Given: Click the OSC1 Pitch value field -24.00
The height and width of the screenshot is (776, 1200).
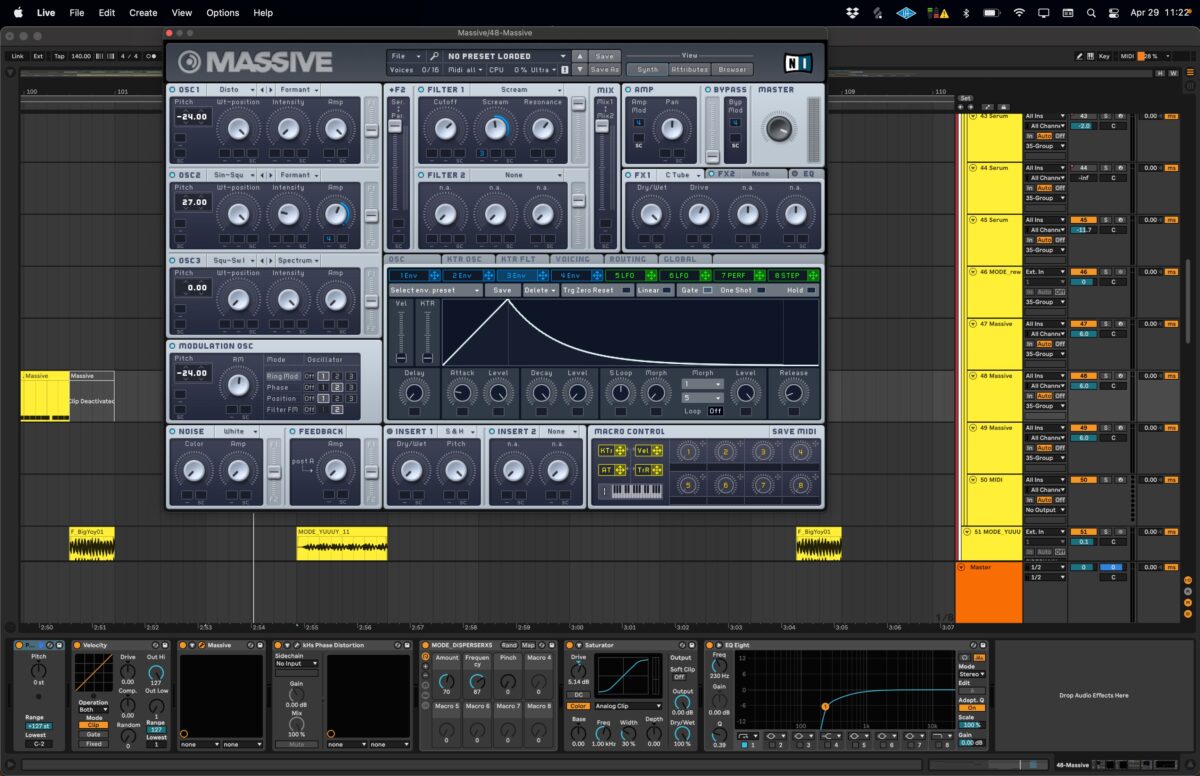Looking at the screenshot, I should 192,117.
